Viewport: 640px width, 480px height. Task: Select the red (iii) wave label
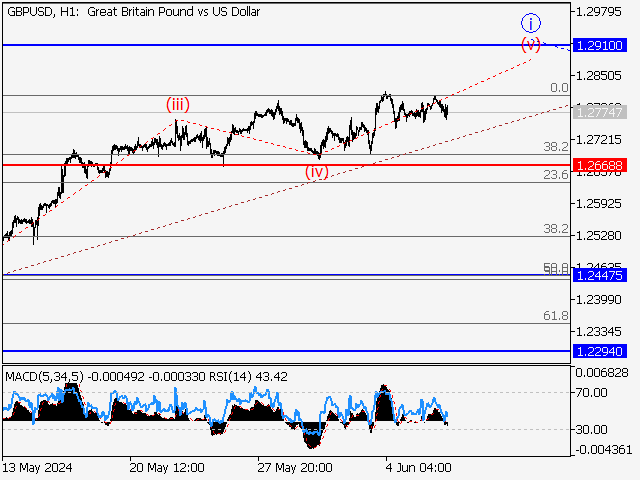(178, 104)
